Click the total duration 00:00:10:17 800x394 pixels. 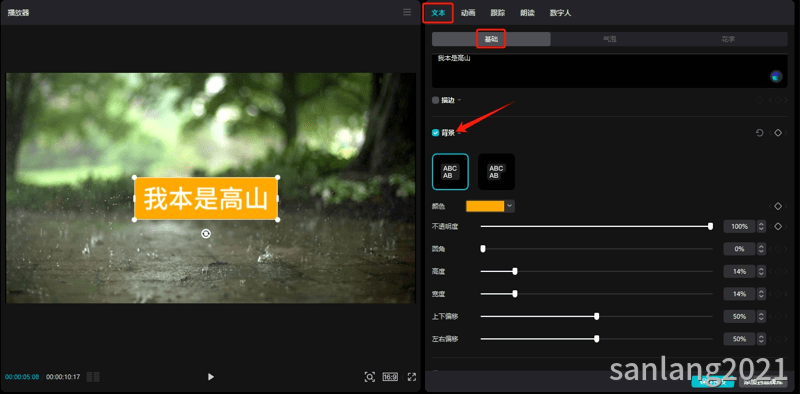pos(63,377)
